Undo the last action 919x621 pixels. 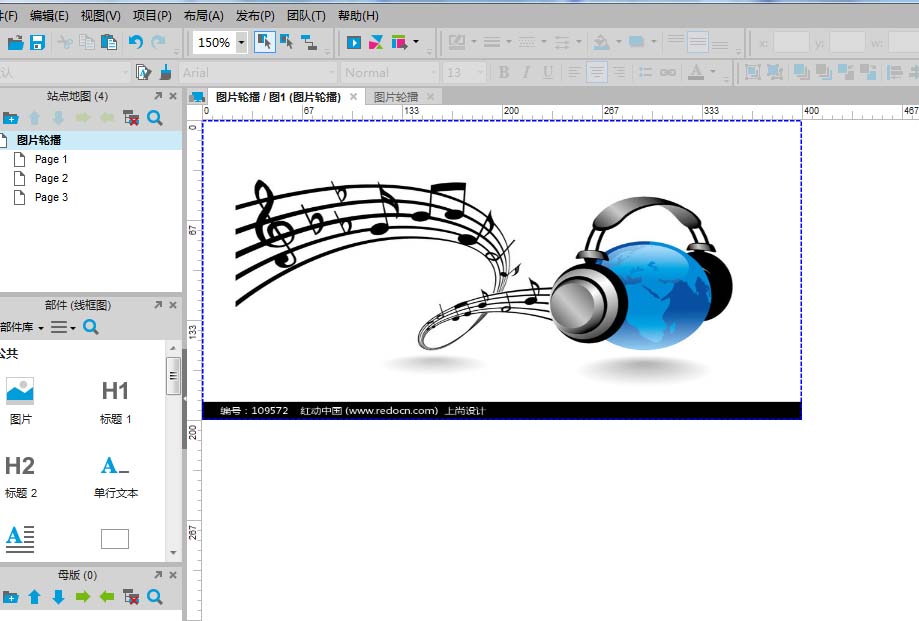click(x=136, y=42)
